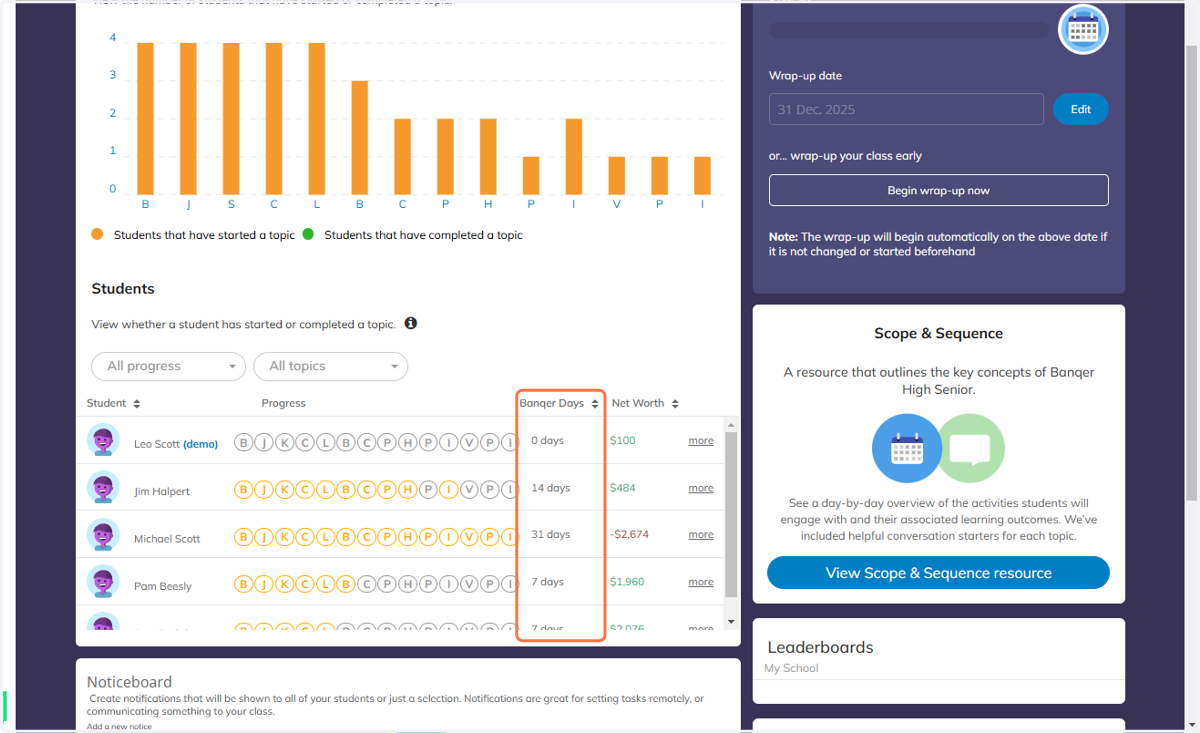Click the V topic circle in Leo Scott's row
This screenshot has height=733, width=1200.
click(469, 442)
